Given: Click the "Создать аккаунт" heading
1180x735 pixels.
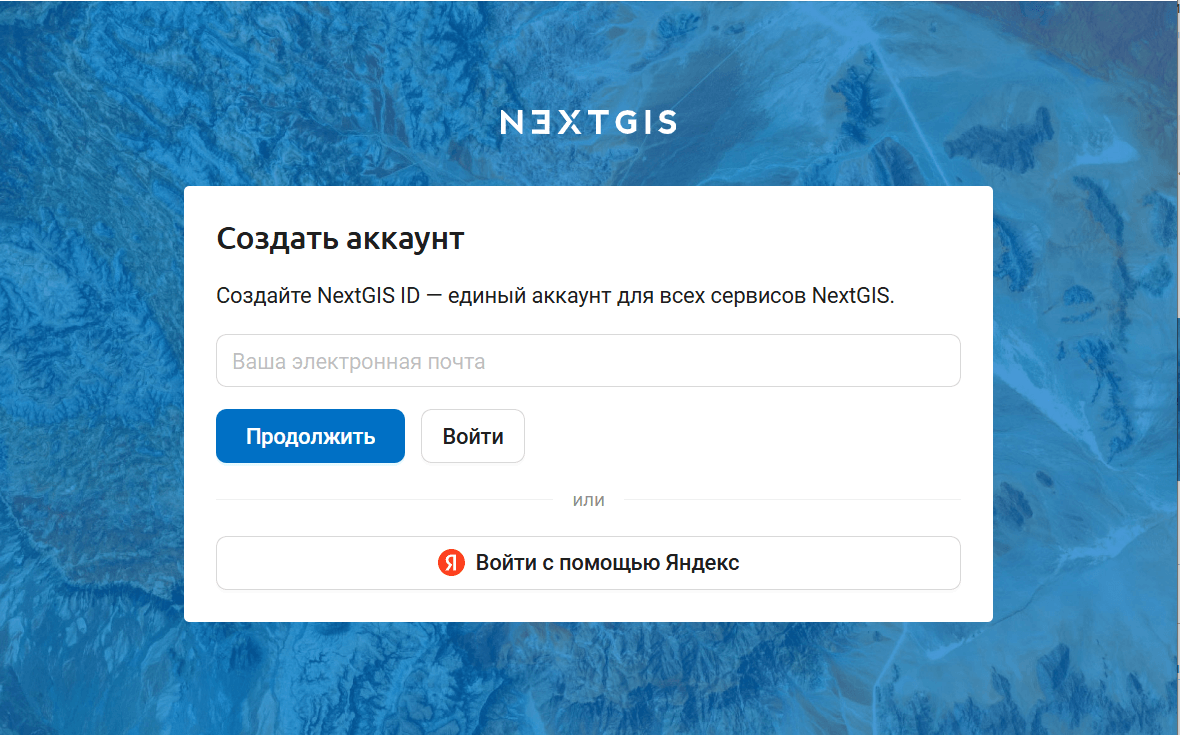Looking at the screenshot, I should point(340,238).
